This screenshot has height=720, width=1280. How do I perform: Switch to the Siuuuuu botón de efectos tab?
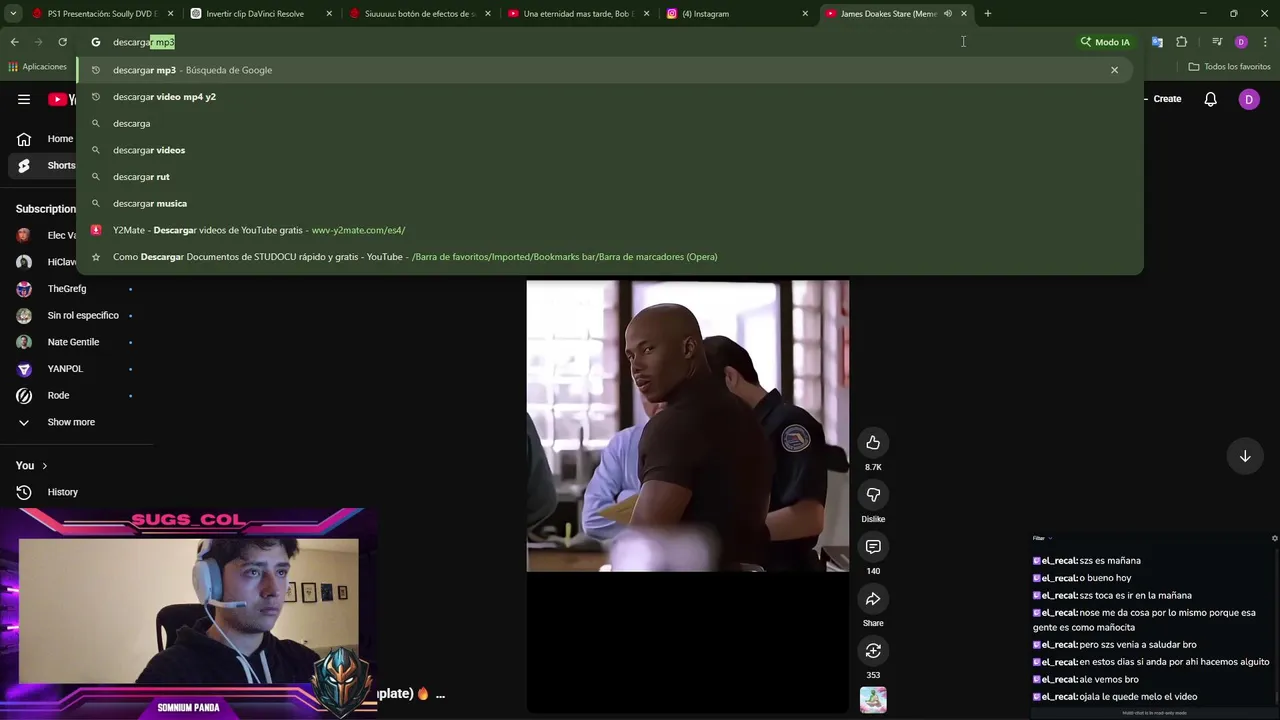click(x=420, y=14)
